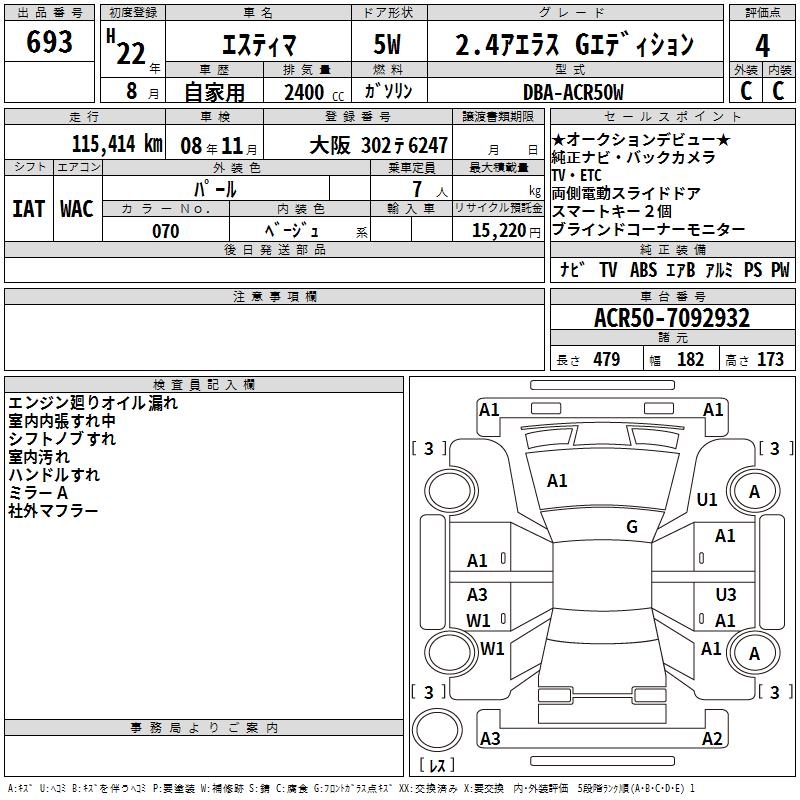This screenshot has height=800, width=800.
Task: Select TV・ETC sales point line
Action: tap(577, 175)
